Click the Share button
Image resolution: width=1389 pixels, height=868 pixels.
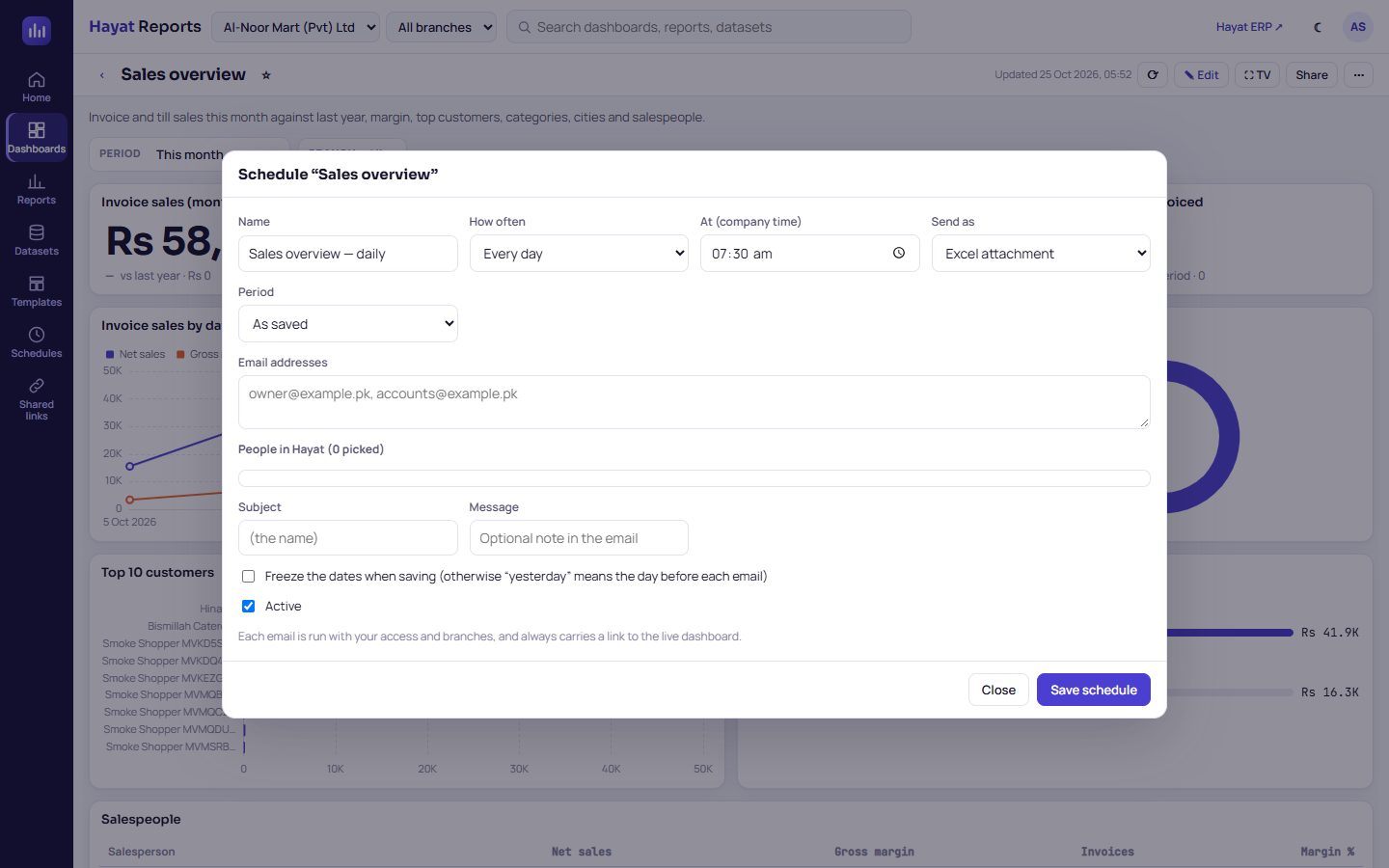click(1311, 74)
